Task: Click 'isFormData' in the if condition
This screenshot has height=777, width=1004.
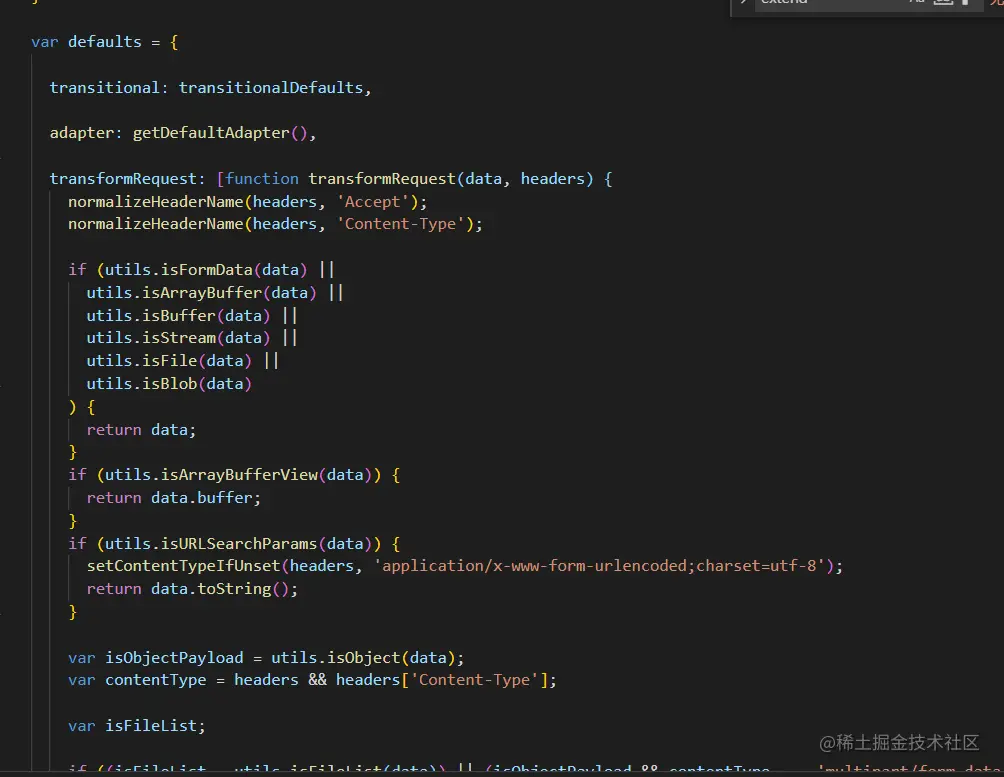Action: 206,270
